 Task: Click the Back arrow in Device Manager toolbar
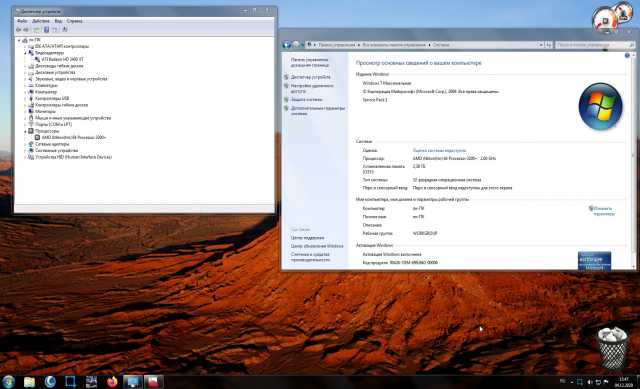tap(18, 30)
